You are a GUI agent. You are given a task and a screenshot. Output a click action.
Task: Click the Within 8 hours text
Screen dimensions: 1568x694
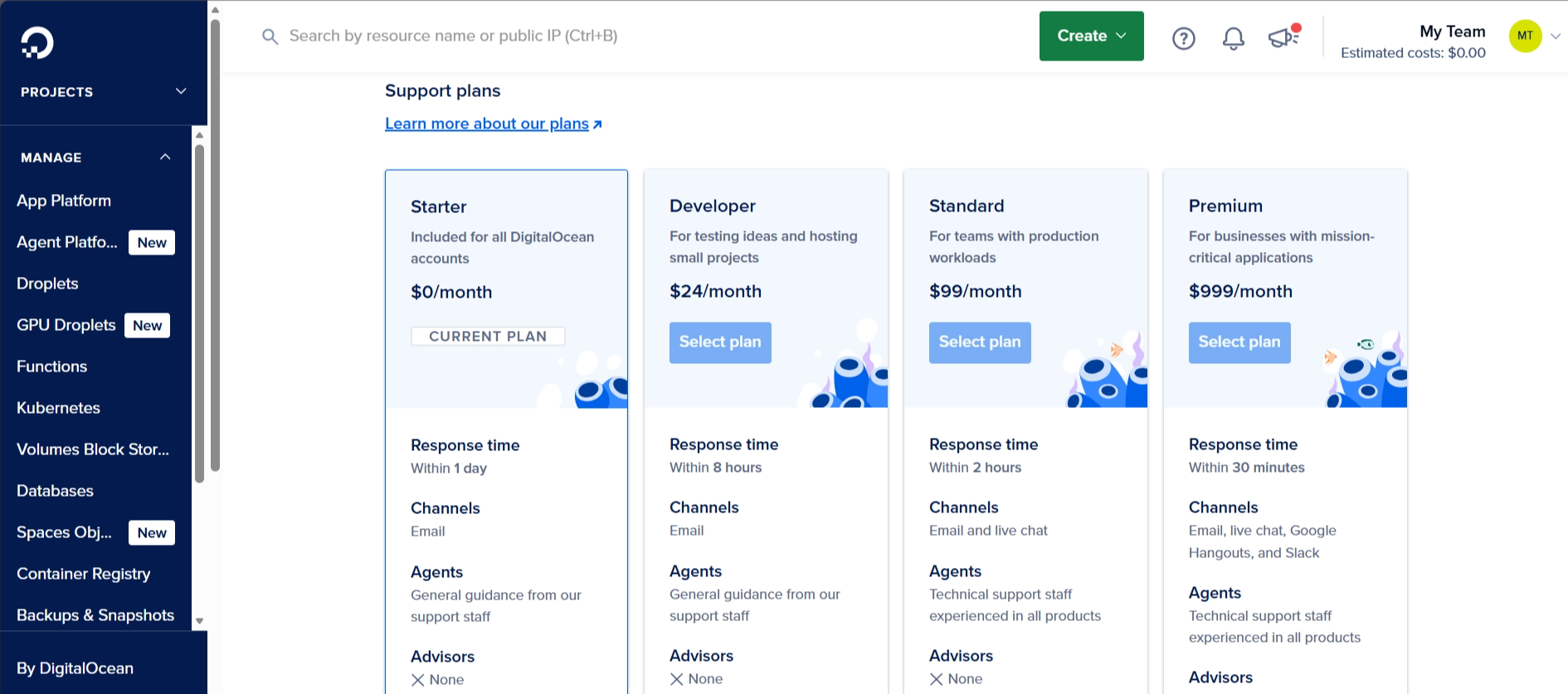point(715,468)
